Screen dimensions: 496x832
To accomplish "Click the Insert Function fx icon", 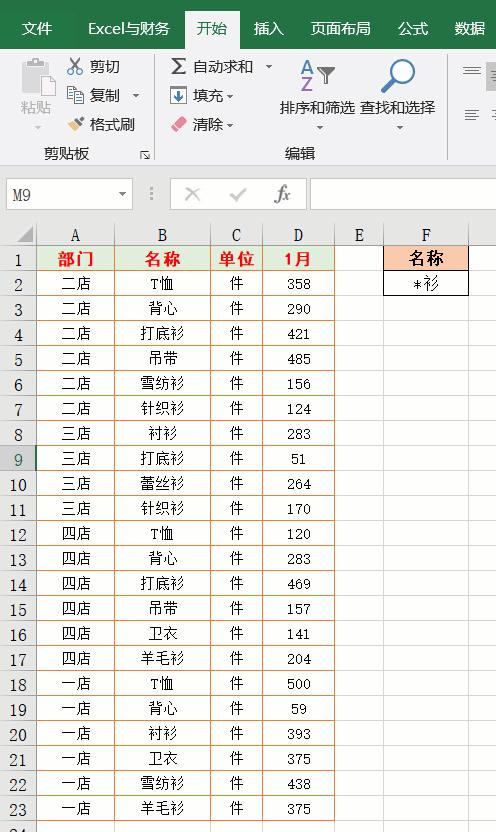I will [x=282, y=194].
